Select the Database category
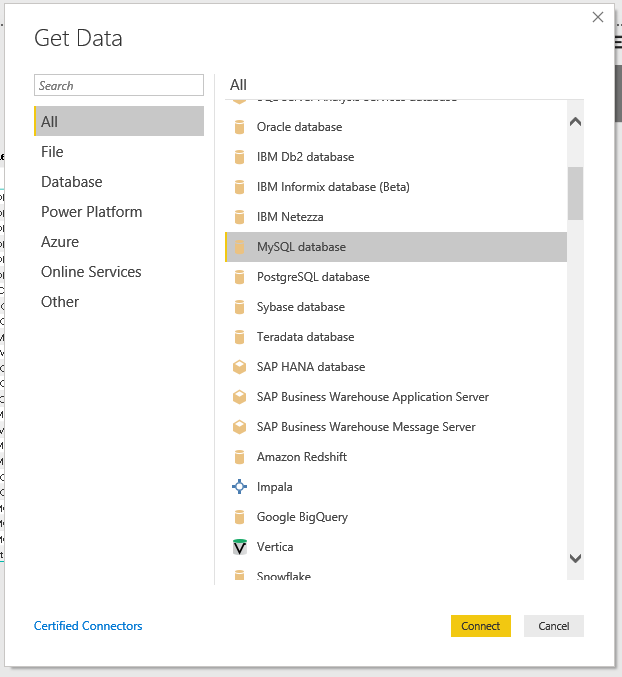This screenshot has height=677, width=622. [119, 182]
